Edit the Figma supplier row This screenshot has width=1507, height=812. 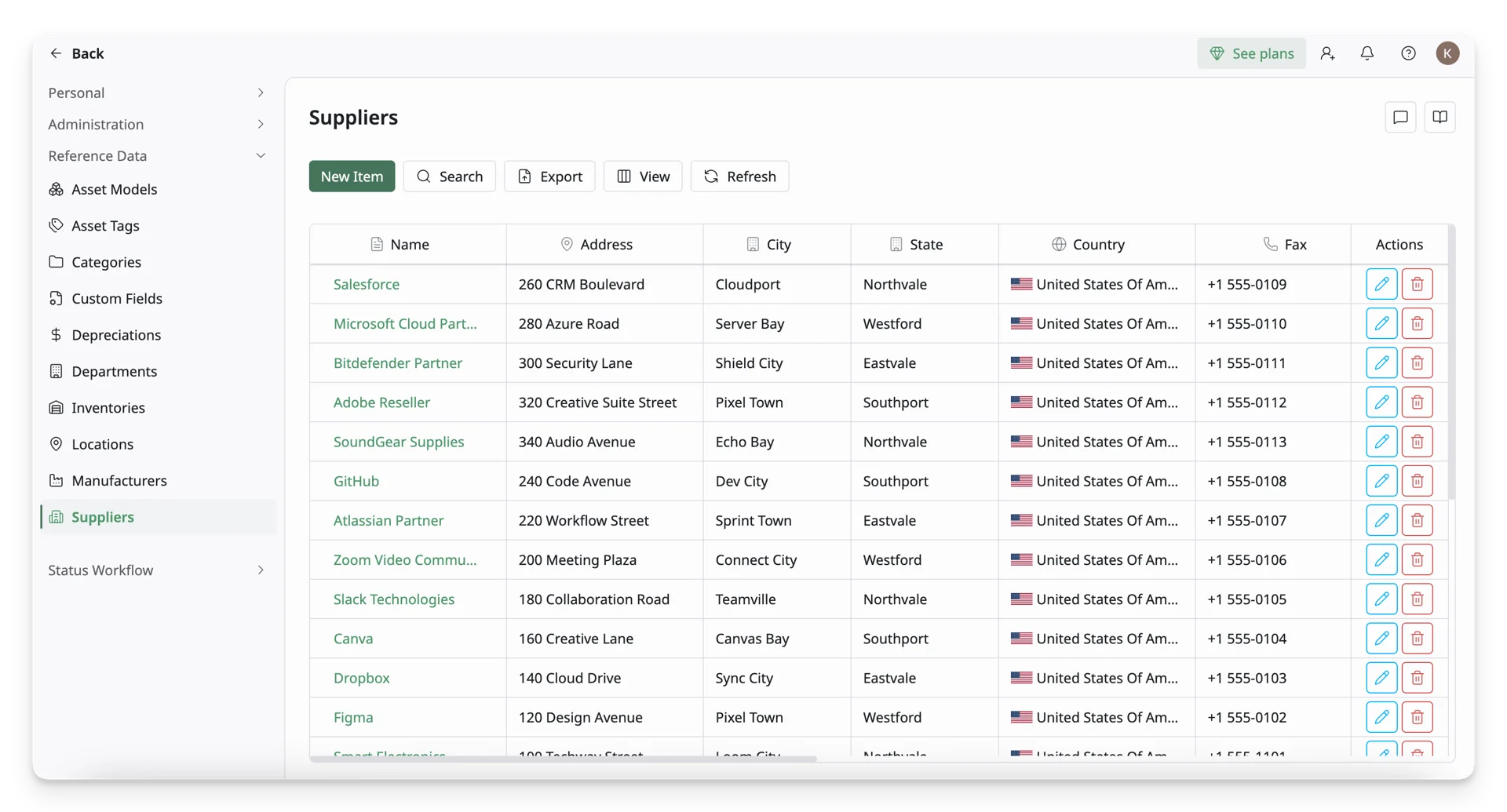click(x=1381, y=717)
